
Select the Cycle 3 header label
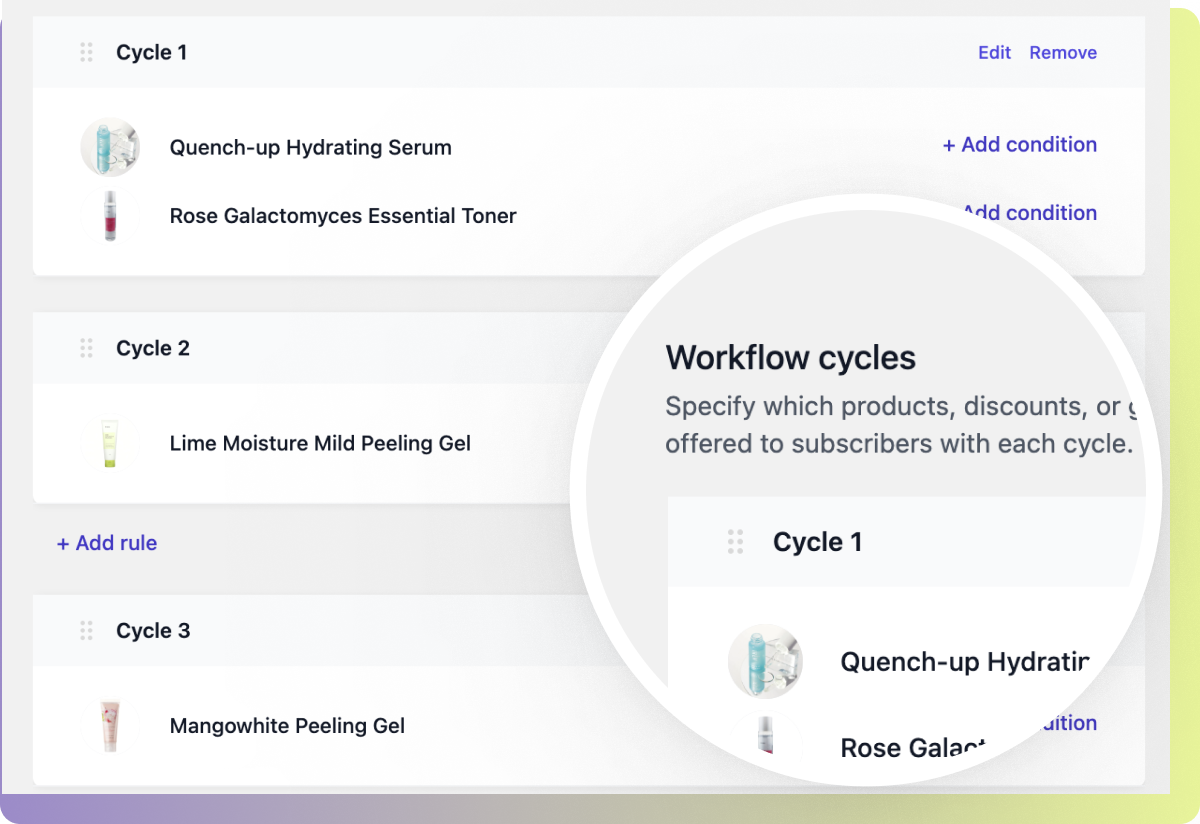pyautogui.click(x=153, y=630)
